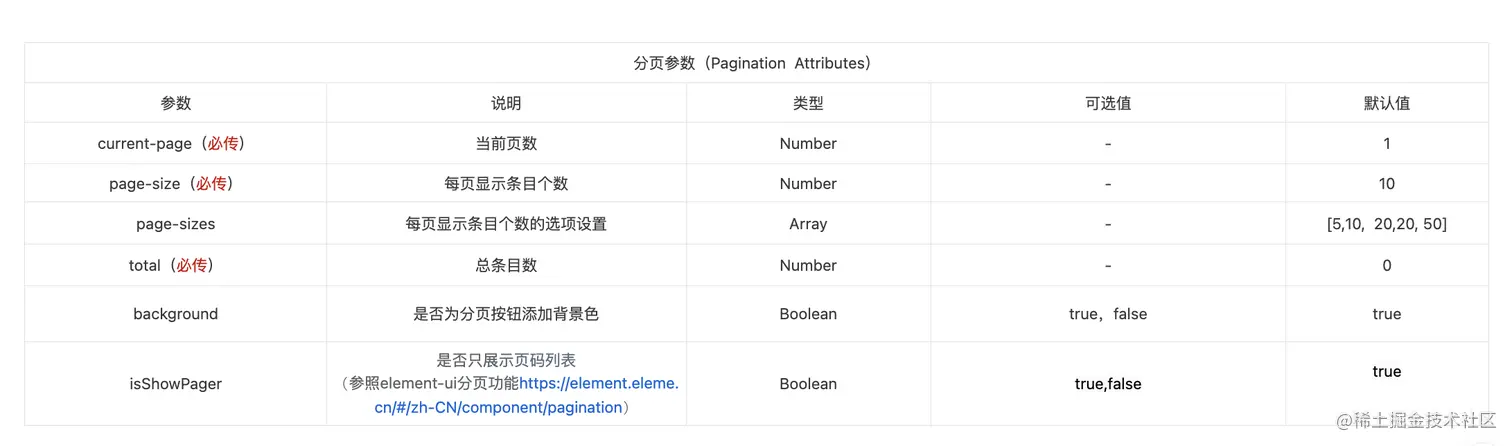This screenshot has width=1512, height=446.
Task: Select the isShowPager parameter cell
Action: [x=176, y=384]
